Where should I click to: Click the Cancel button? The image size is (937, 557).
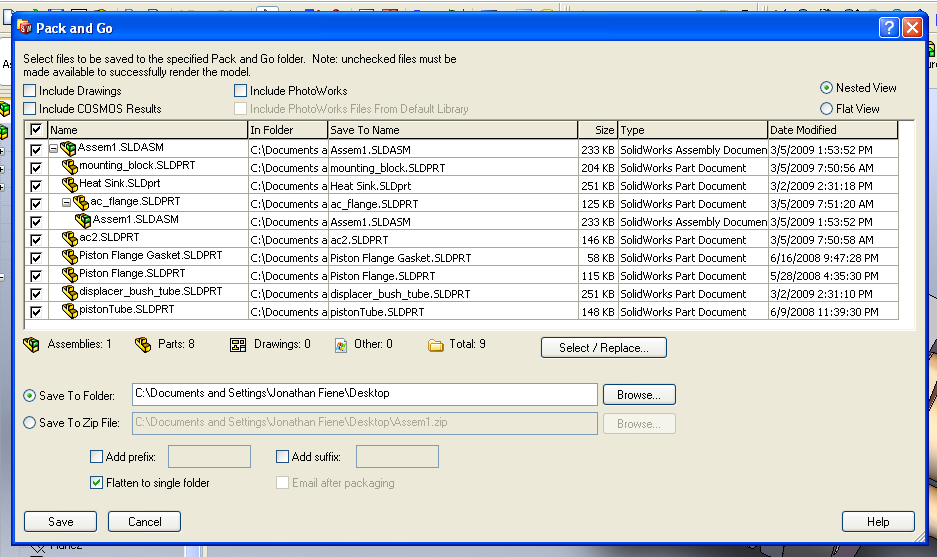click(x=145, y=522)
